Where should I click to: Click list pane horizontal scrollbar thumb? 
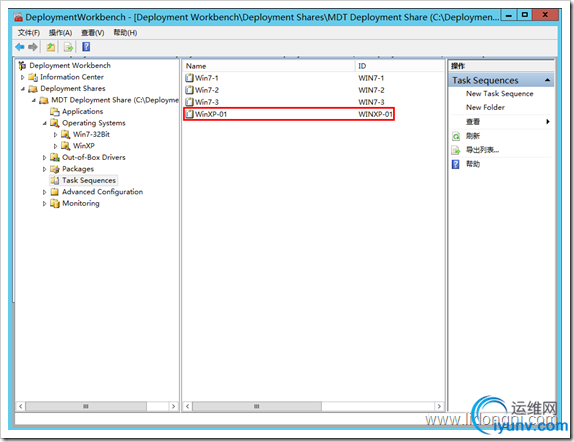257,406
